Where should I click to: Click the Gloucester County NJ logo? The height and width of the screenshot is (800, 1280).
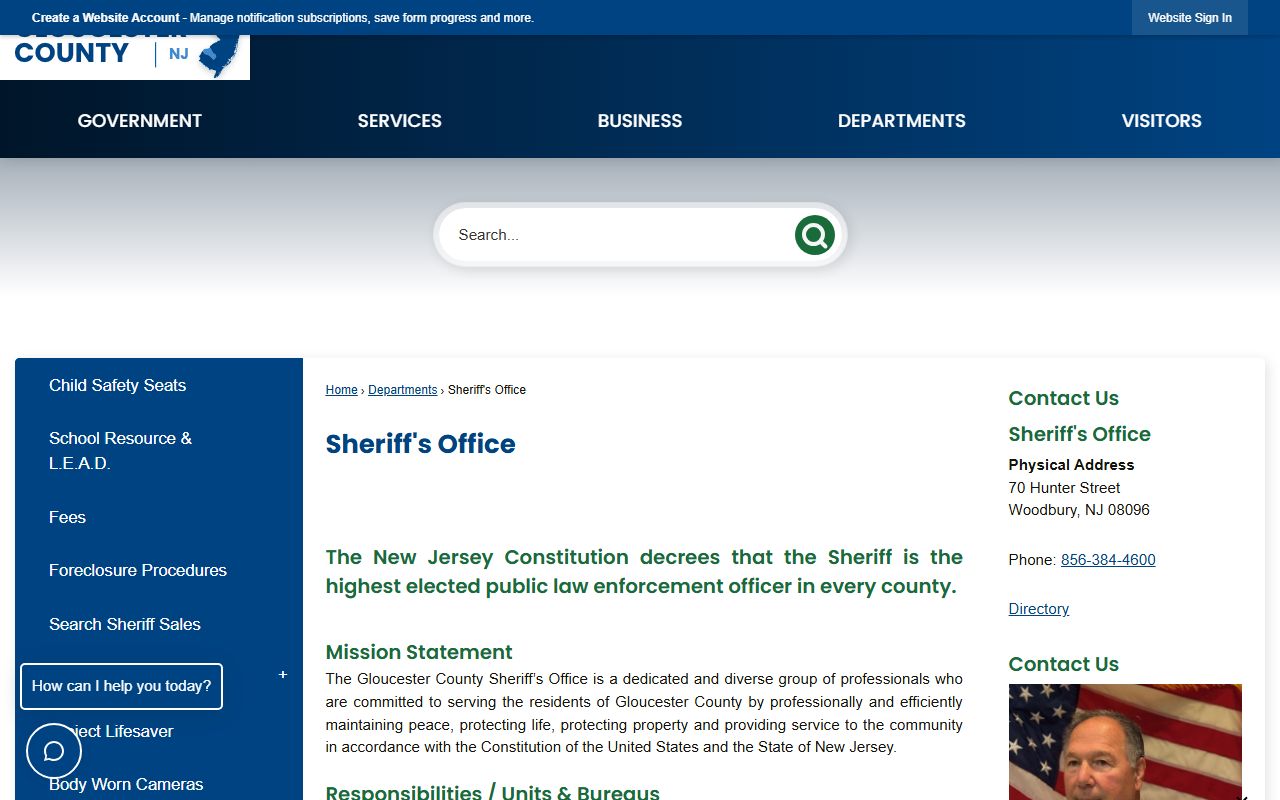125,57
